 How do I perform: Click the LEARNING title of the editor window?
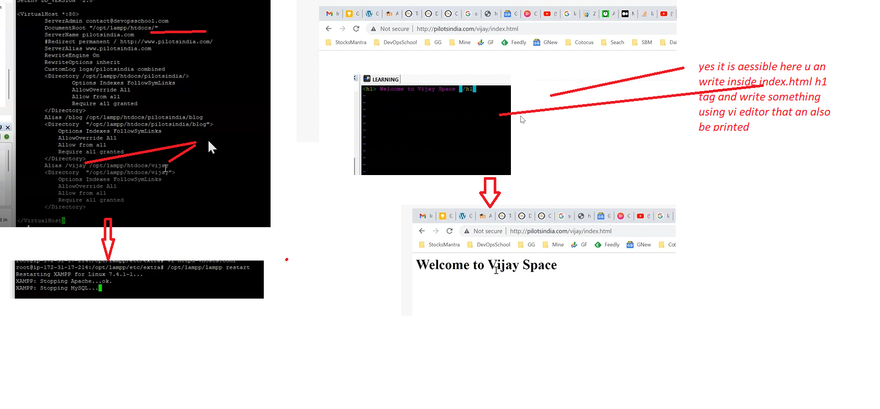(x=388, y=78)
